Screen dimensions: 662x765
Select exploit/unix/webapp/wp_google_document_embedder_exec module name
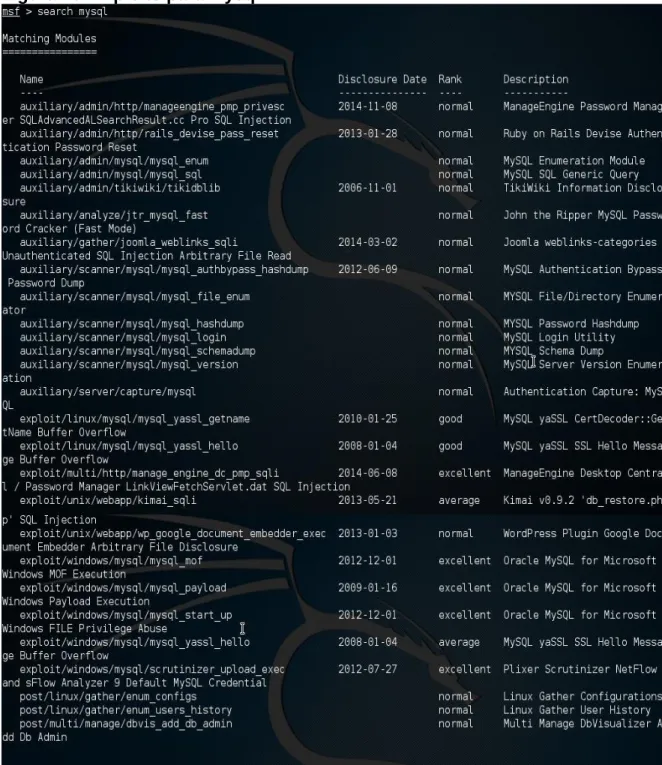point(173,534)
